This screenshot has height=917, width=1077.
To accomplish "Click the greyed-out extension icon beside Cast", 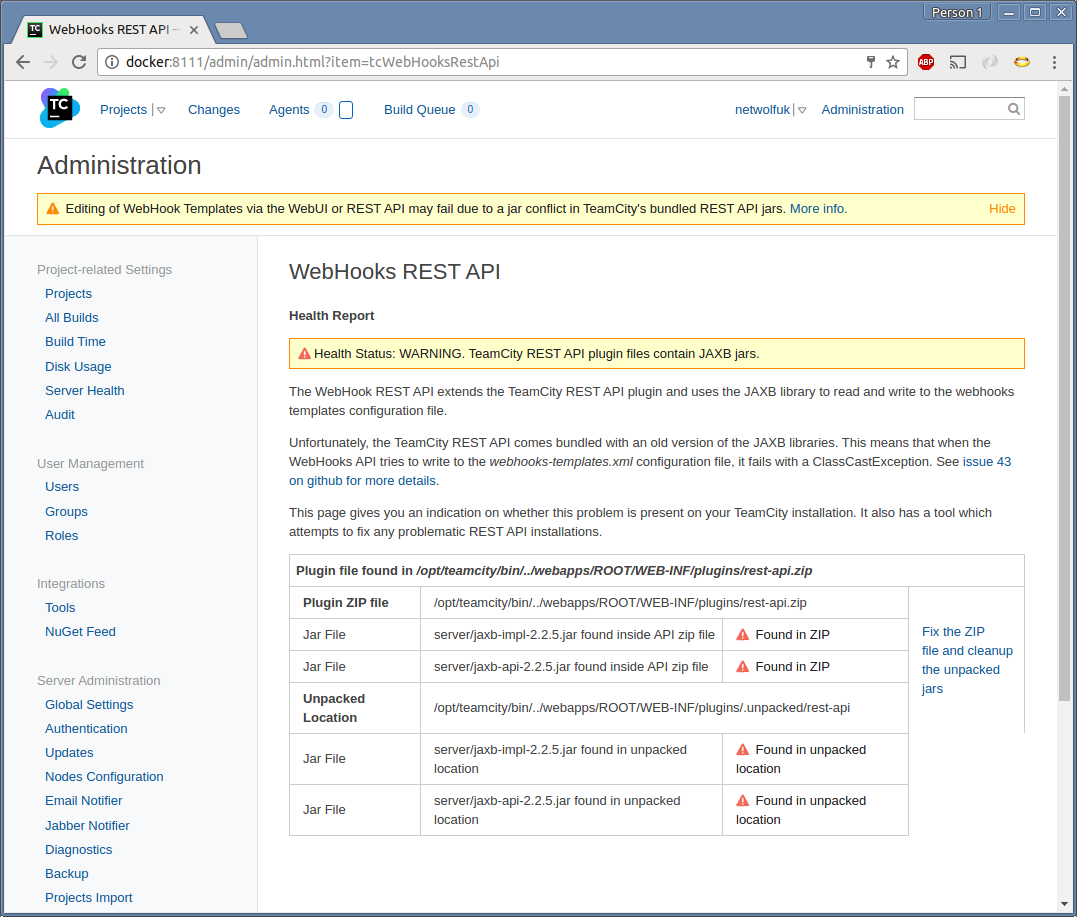I will coord(990,62).
